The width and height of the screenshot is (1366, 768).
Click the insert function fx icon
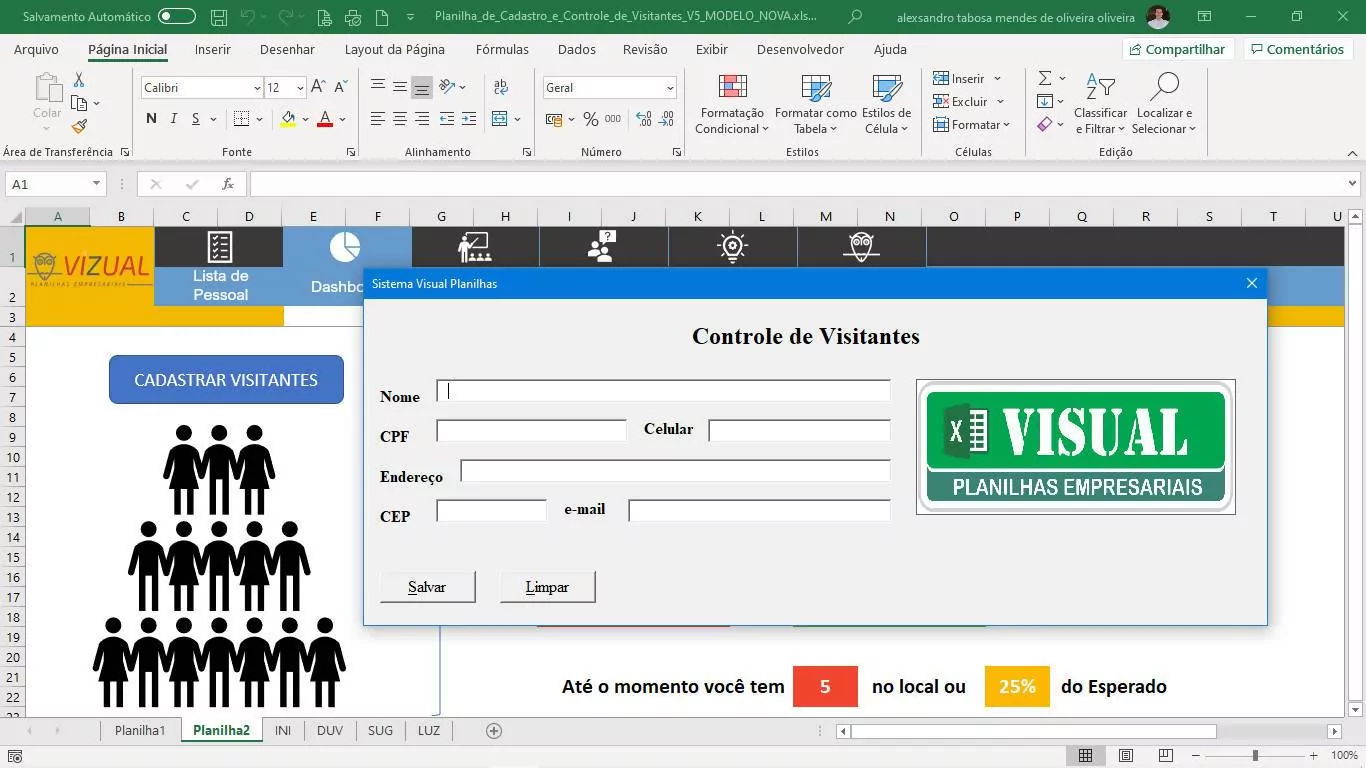228,184
